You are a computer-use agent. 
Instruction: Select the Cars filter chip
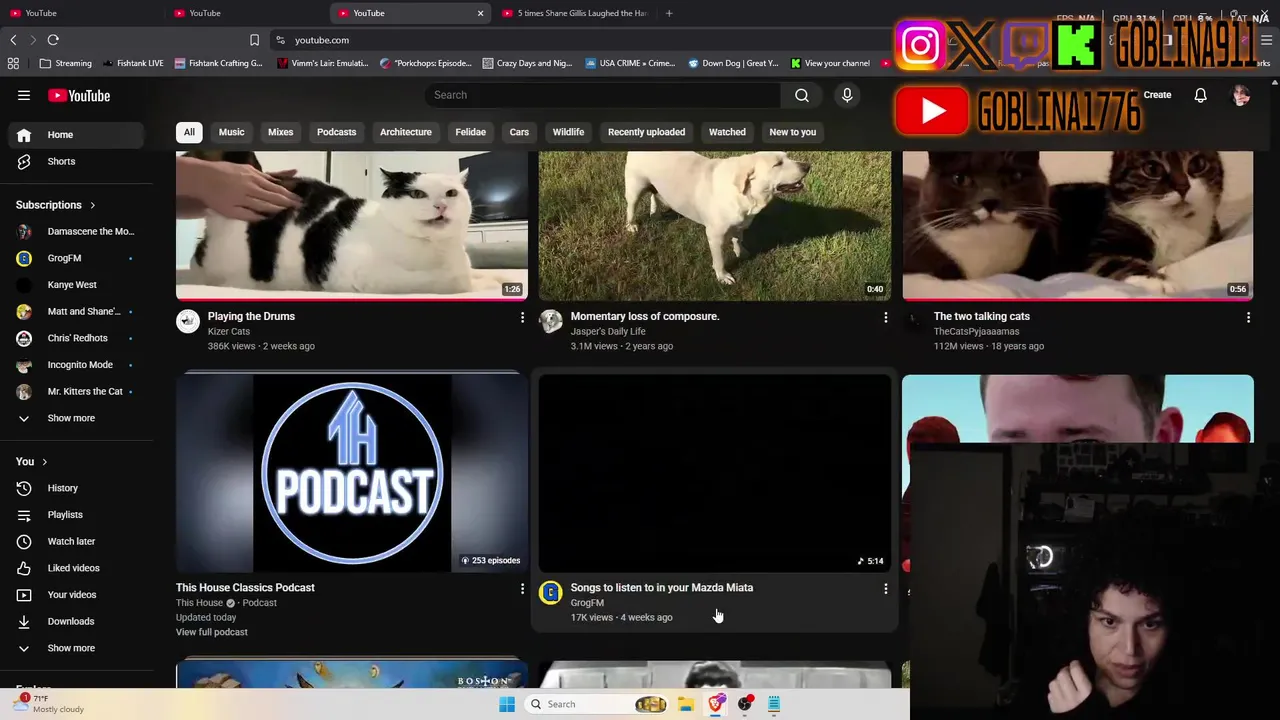point(519,132)
